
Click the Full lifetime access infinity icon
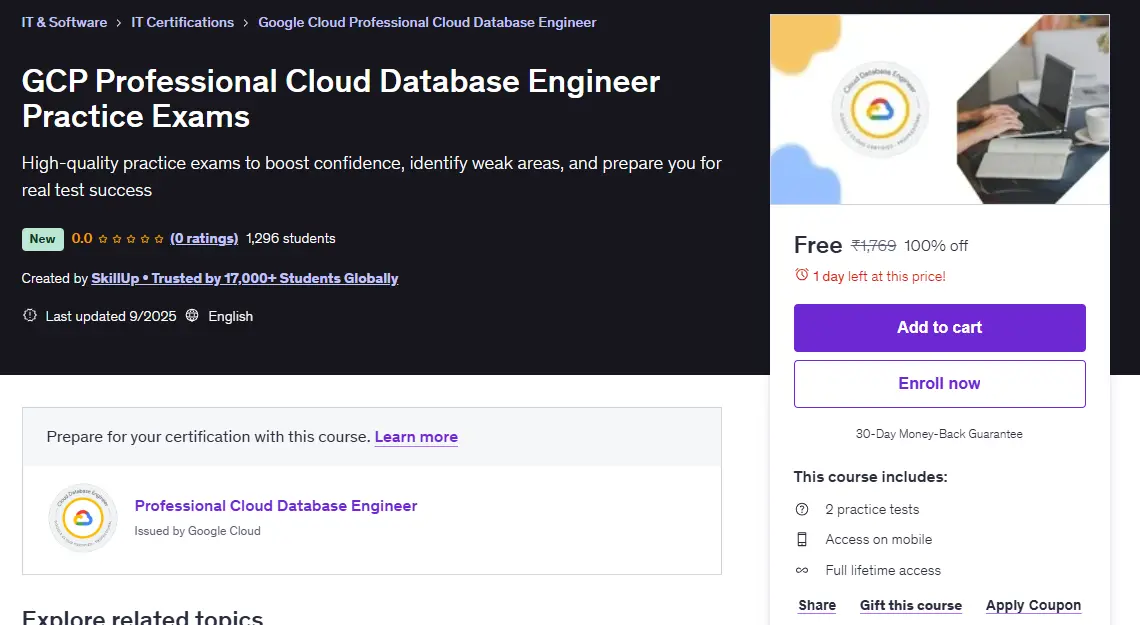click(x=802, y=570)
